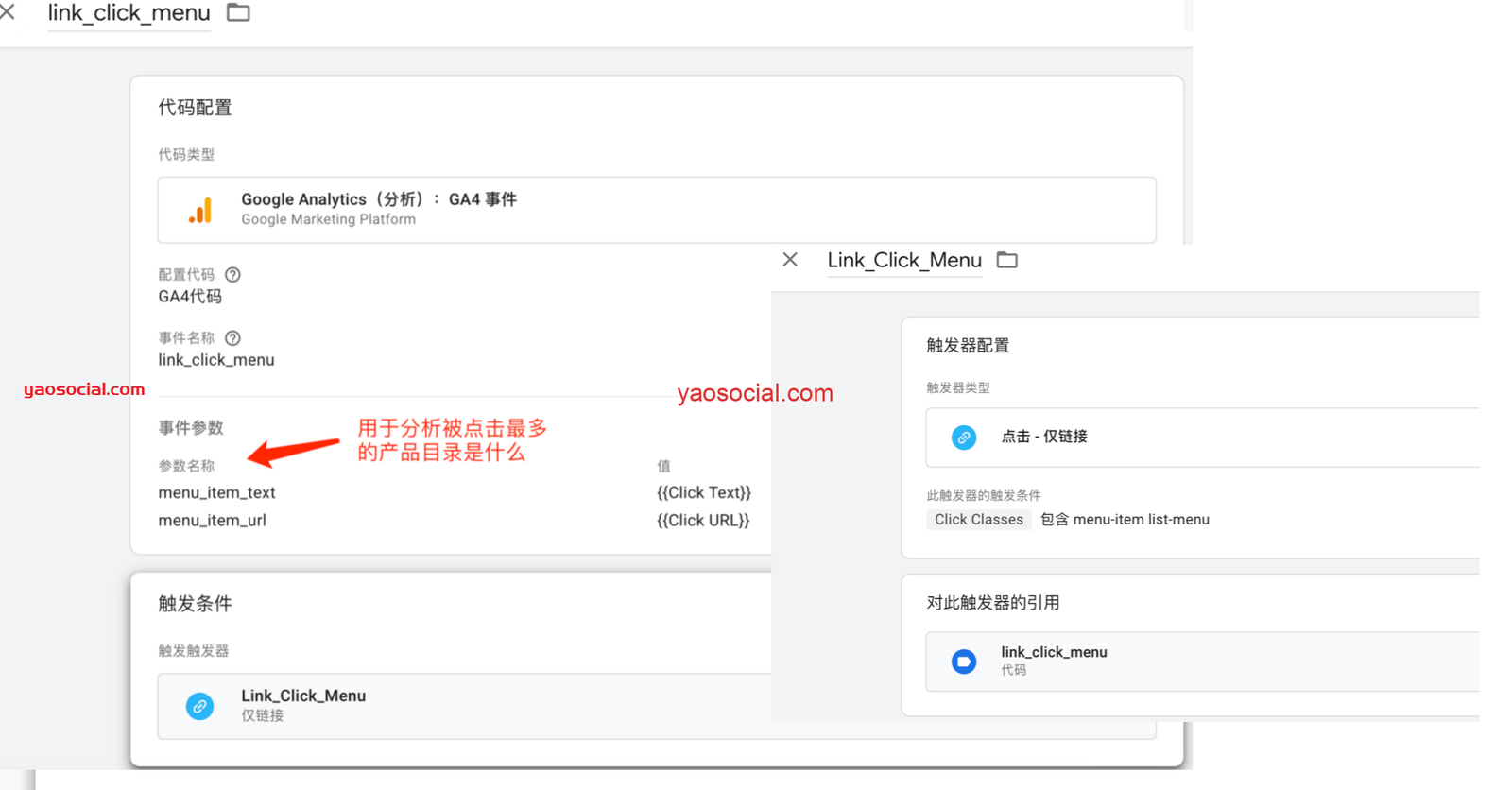
Task: Select the {{Click Text}} parameter value
Action: point(703,492)
